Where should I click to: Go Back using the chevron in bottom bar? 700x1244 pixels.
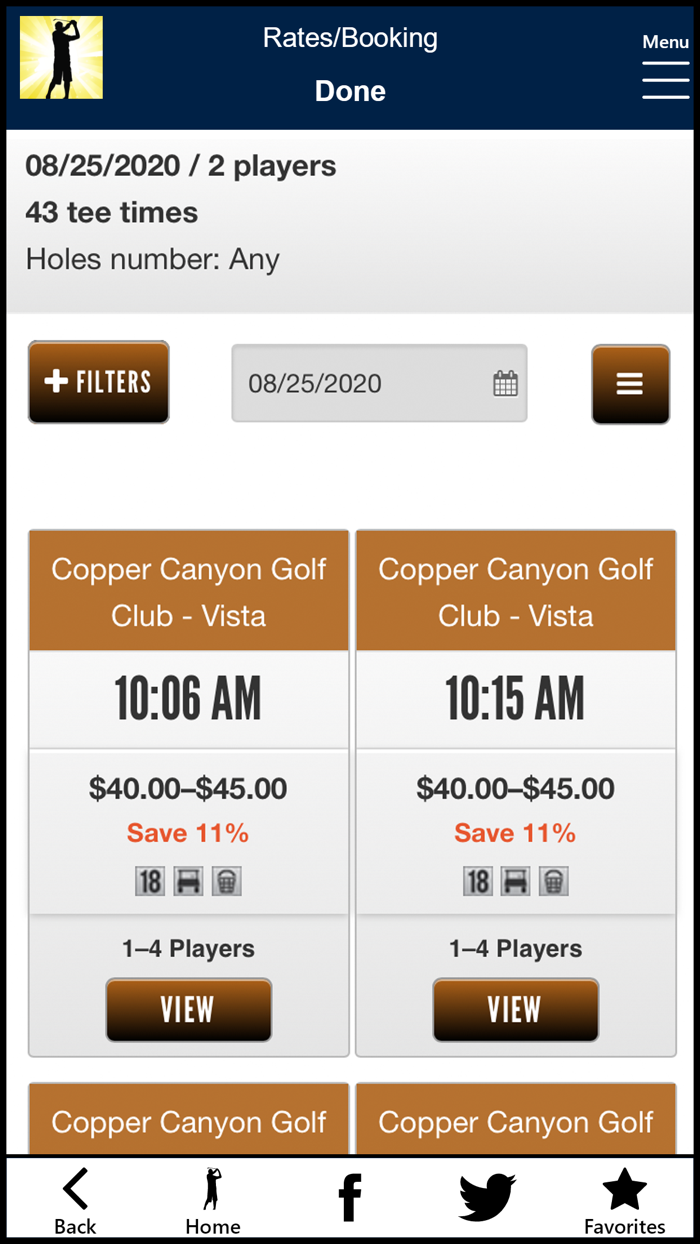click(x=75, y=1191)
